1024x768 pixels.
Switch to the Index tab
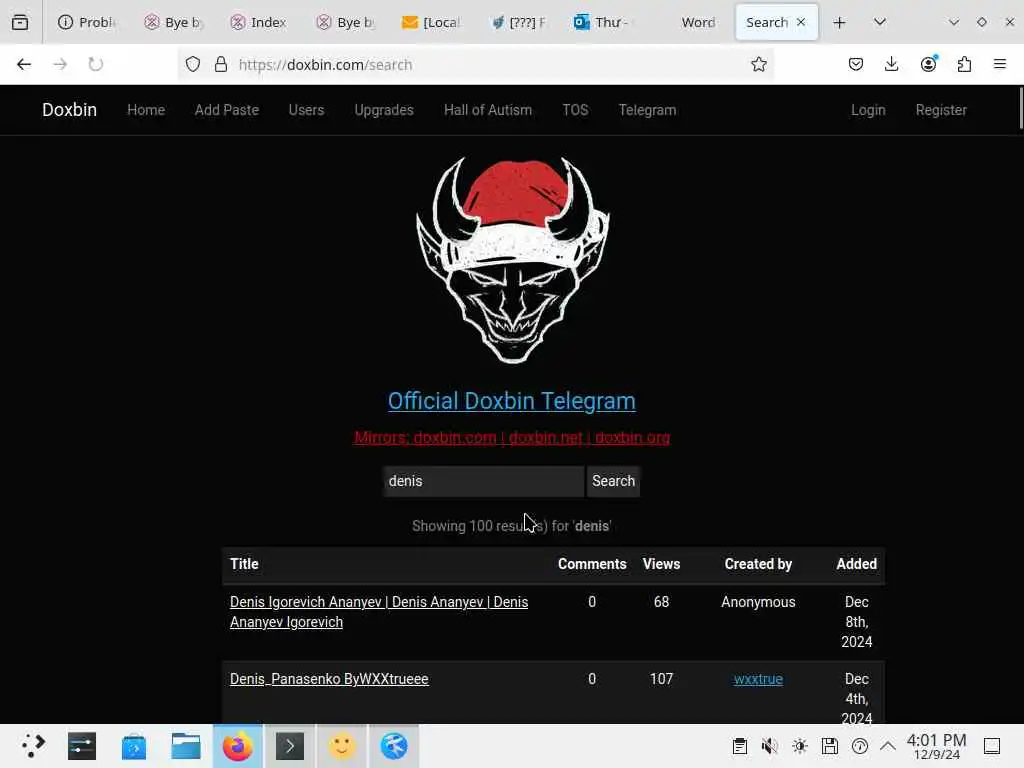pos(259,22)
